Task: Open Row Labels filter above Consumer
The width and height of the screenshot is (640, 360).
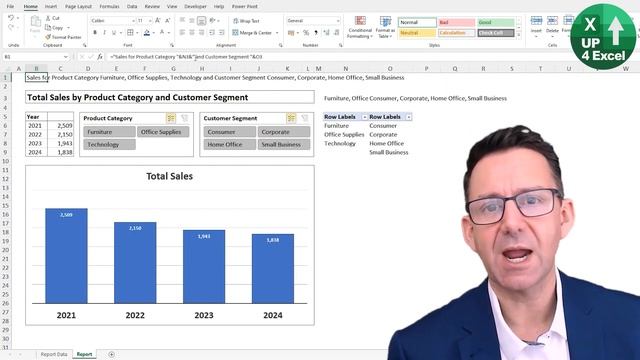Action: 409,117
